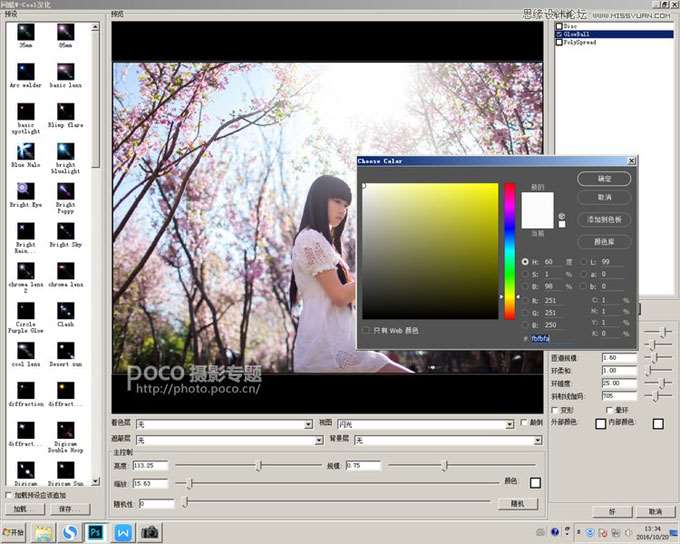Image resolution: width=680 pixels, height=544 pixels.
Task: Click 确定 in Choose Color dialog
Action: (x=604, y=178)
